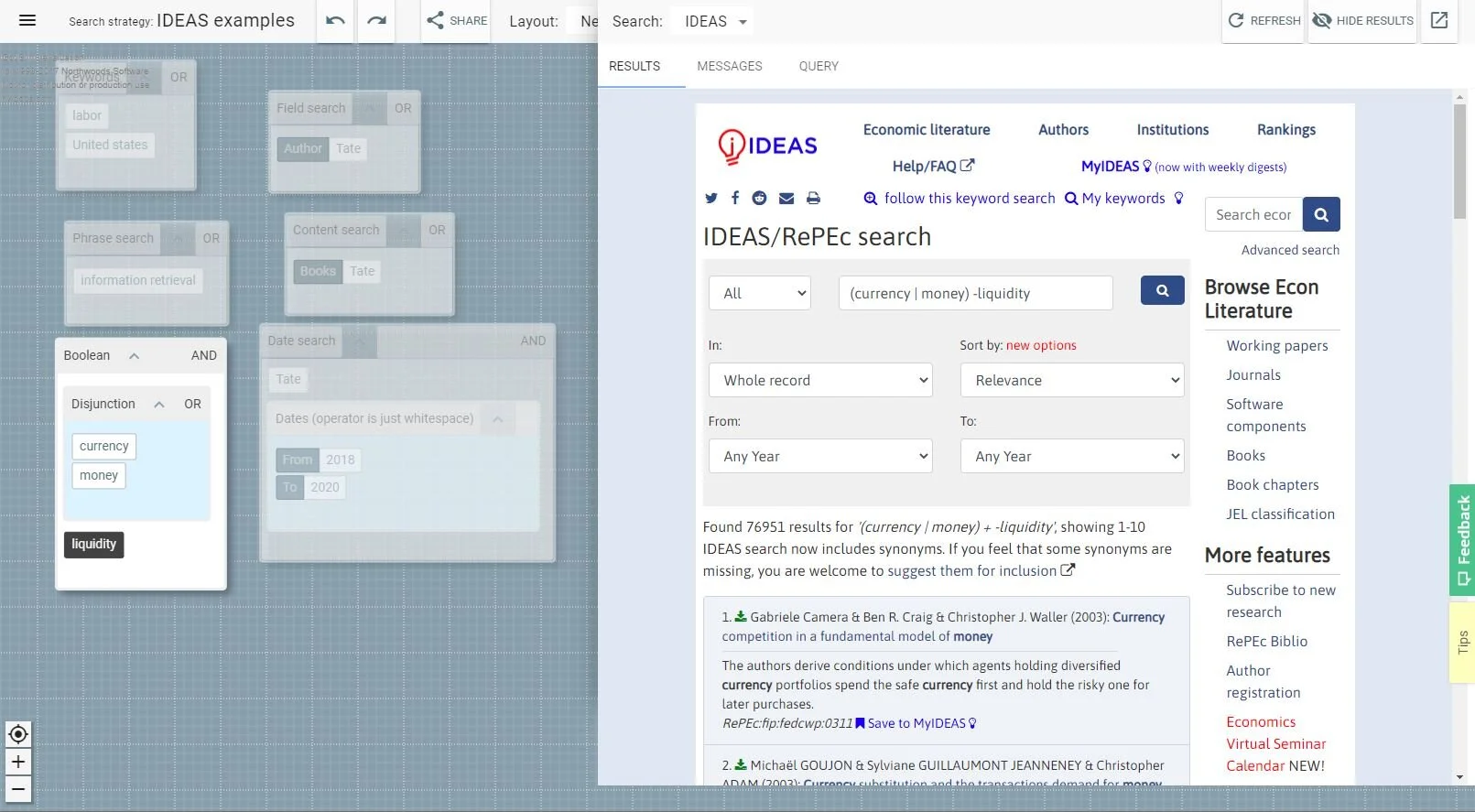Open the hamburger main menu
1475x812 pixels.
pyautogui.click(x=27, y=20)
